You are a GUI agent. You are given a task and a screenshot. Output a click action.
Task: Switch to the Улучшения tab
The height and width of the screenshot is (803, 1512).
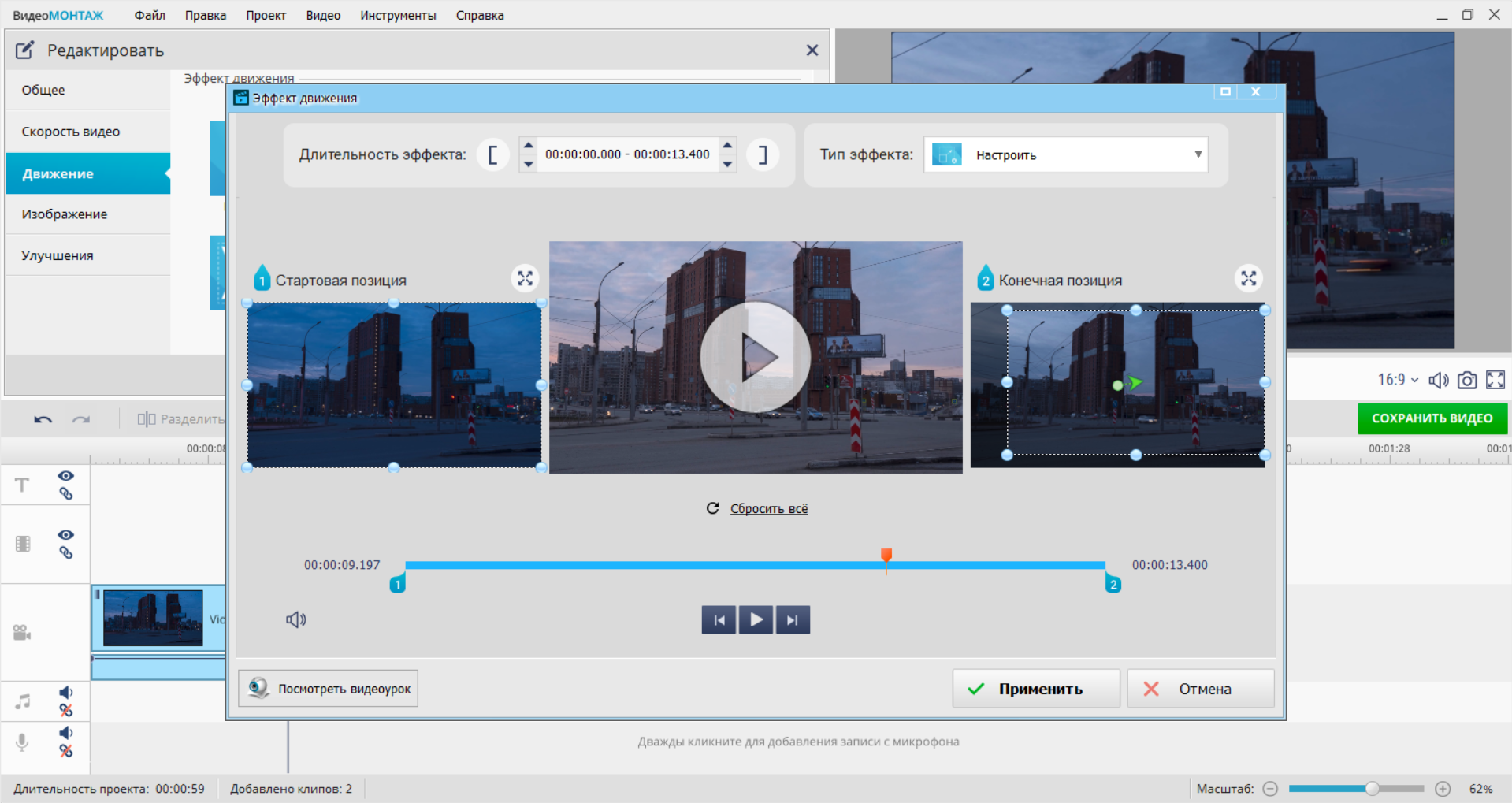pyautogui.click(x=88, y=255)
